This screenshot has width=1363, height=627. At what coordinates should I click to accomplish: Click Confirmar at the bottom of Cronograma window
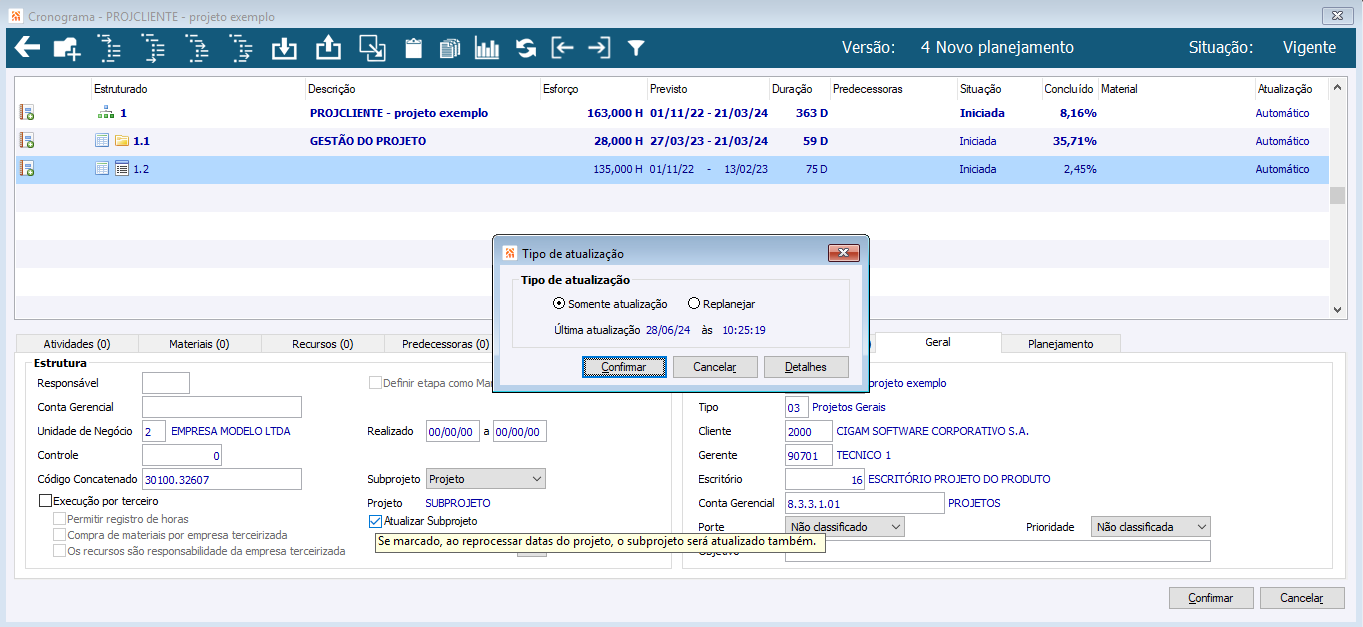point(1211,598)
